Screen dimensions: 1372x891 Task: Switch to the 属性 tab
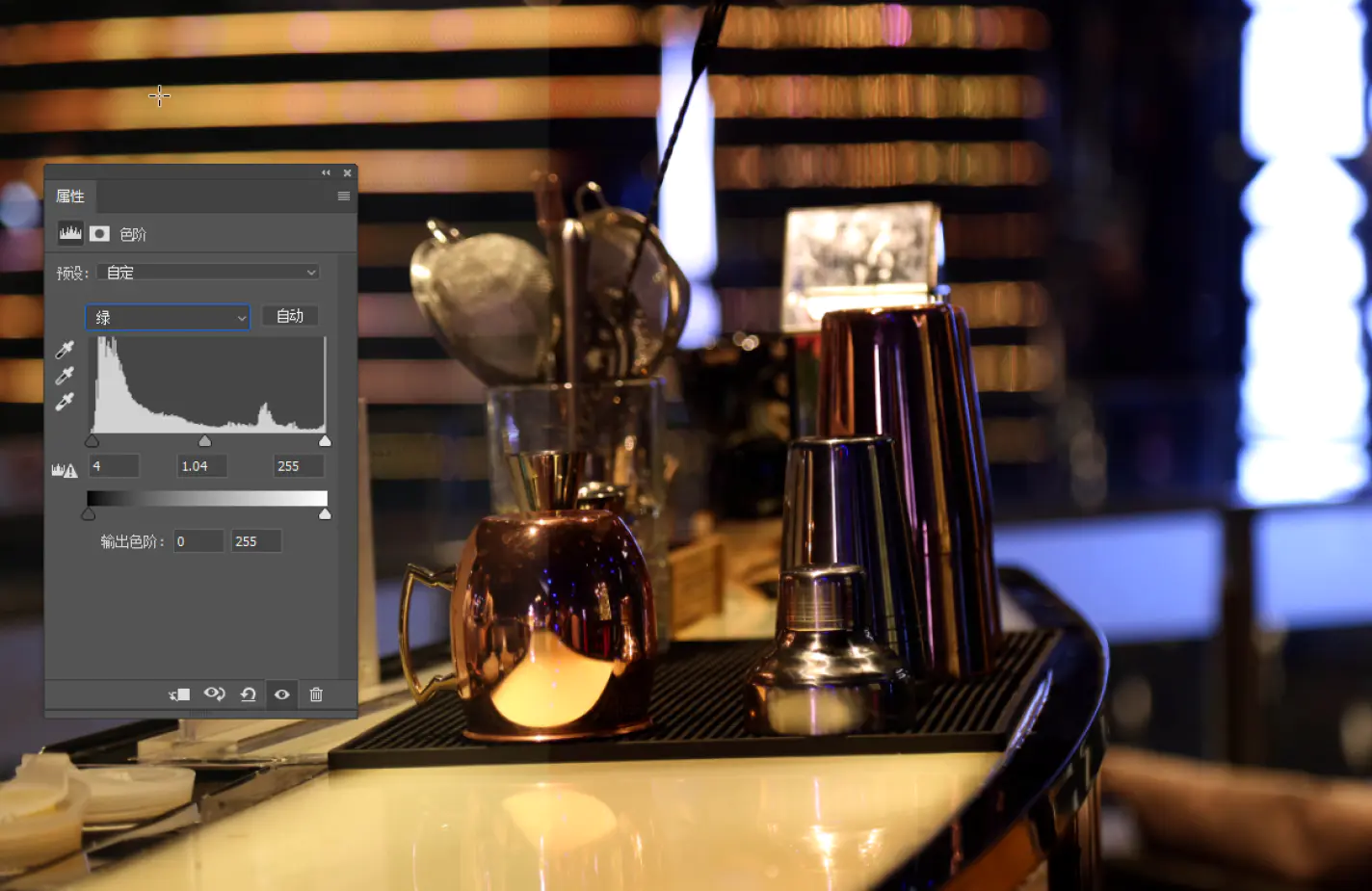pos(70,197)
